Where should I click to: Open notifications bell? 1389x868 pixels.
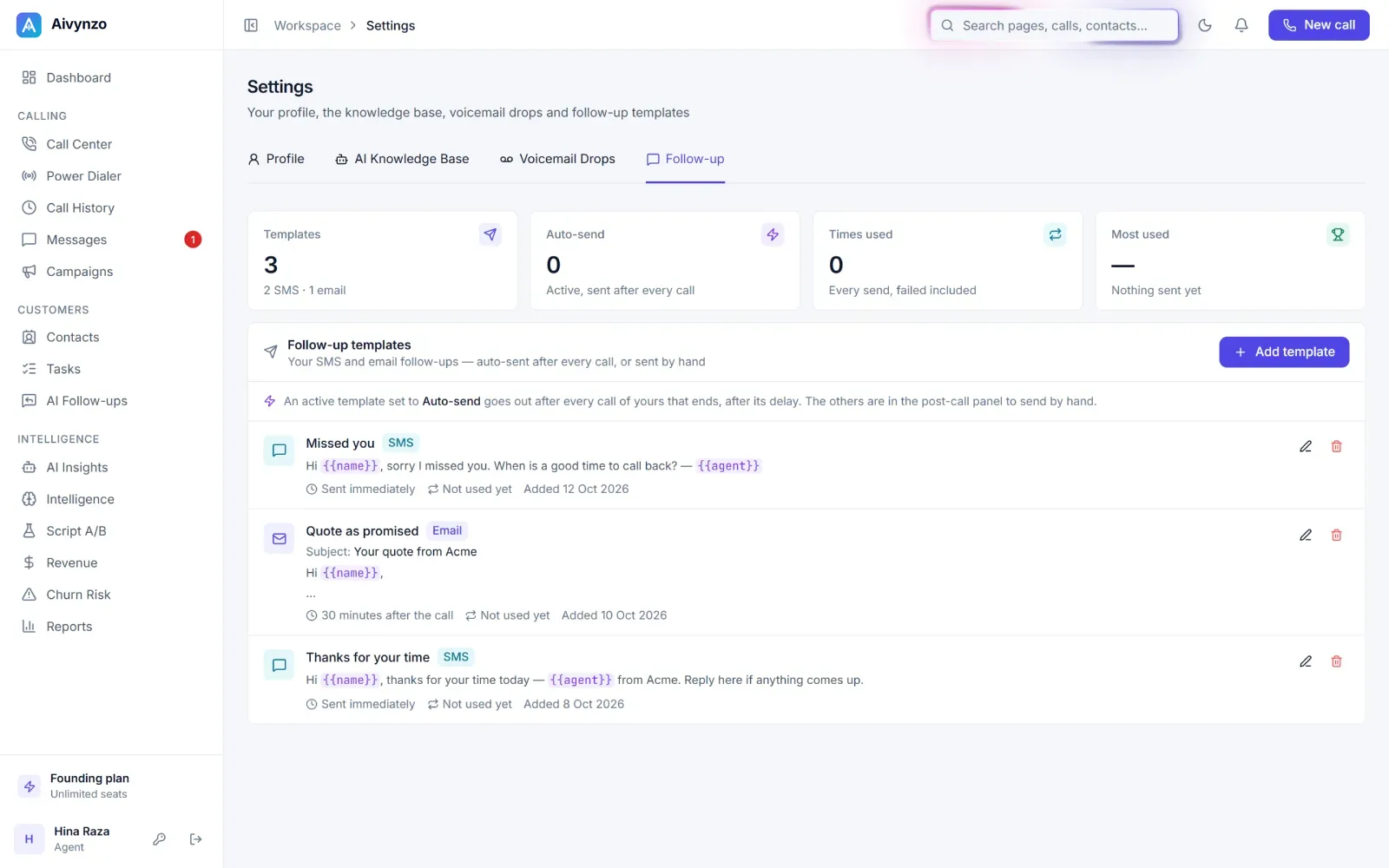pos(1241,25)
